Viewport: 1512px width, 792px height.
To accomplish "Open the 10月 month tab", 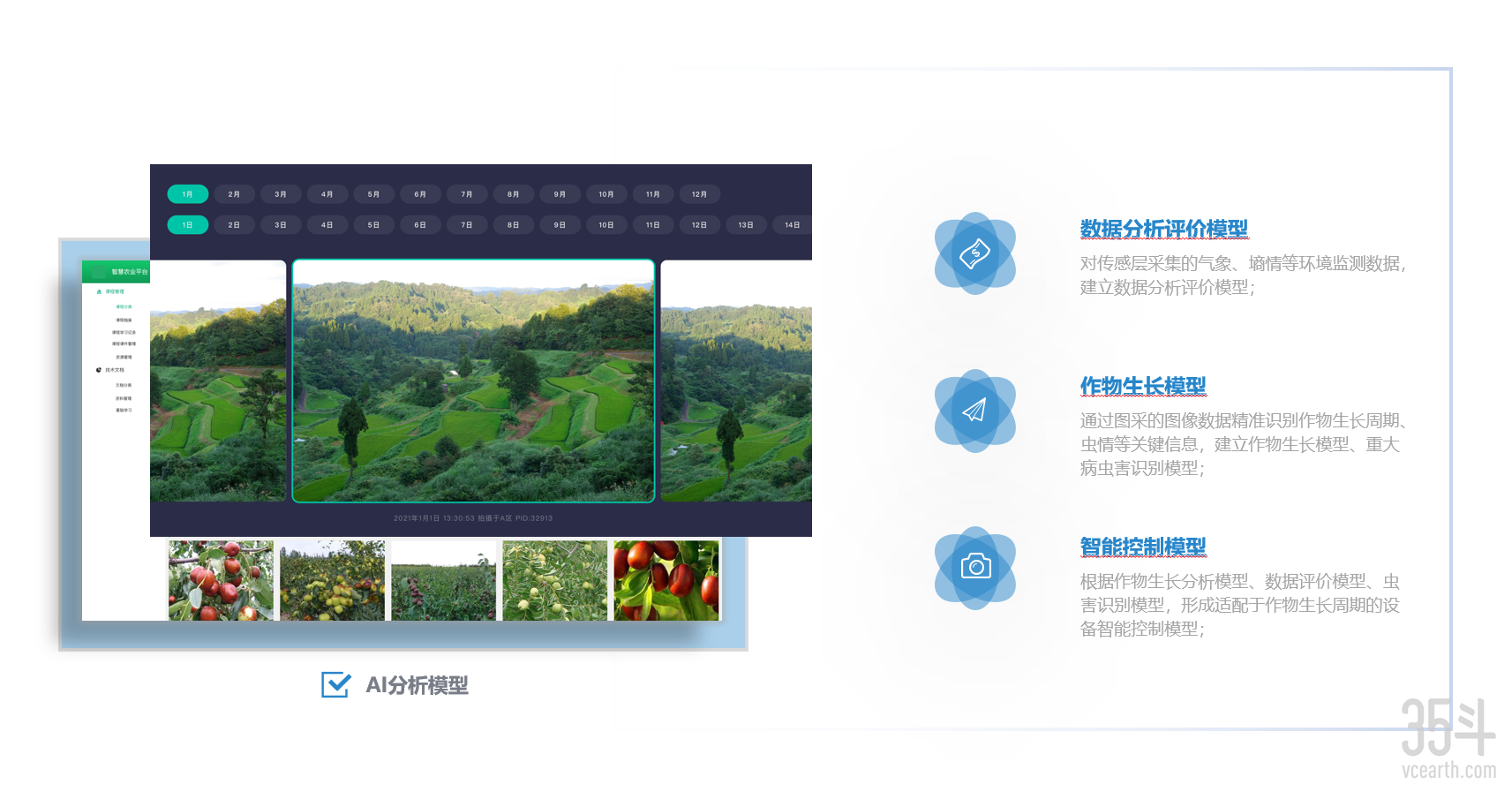I will tap(606, 194).
